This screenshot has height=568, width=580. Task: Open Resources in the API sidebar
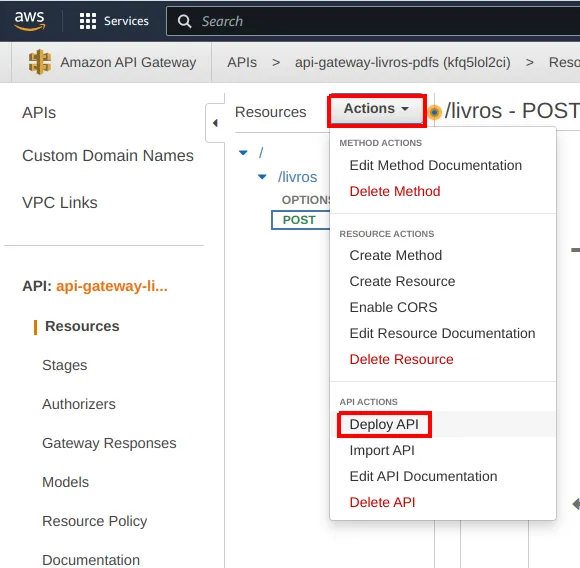[82, 326]
